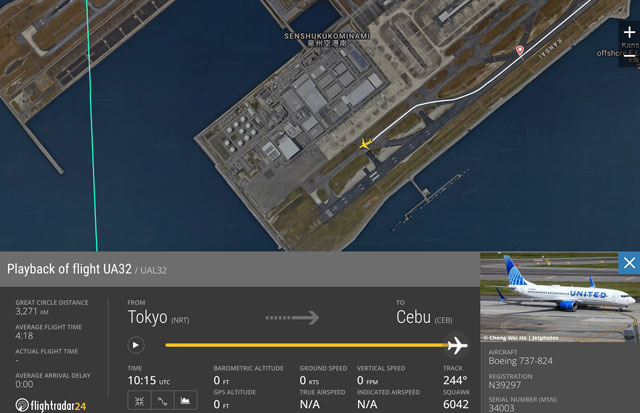Image resolution: width=640 pixels, height=413 pixels.
Task: Click the Tokyo (NRT) origin airport
Action: tap(158, 317)
